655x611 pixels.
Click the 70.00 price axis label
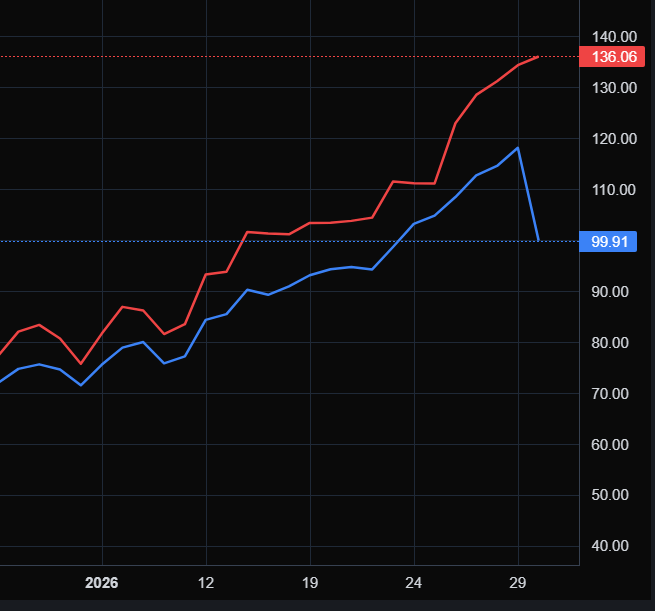610,393
